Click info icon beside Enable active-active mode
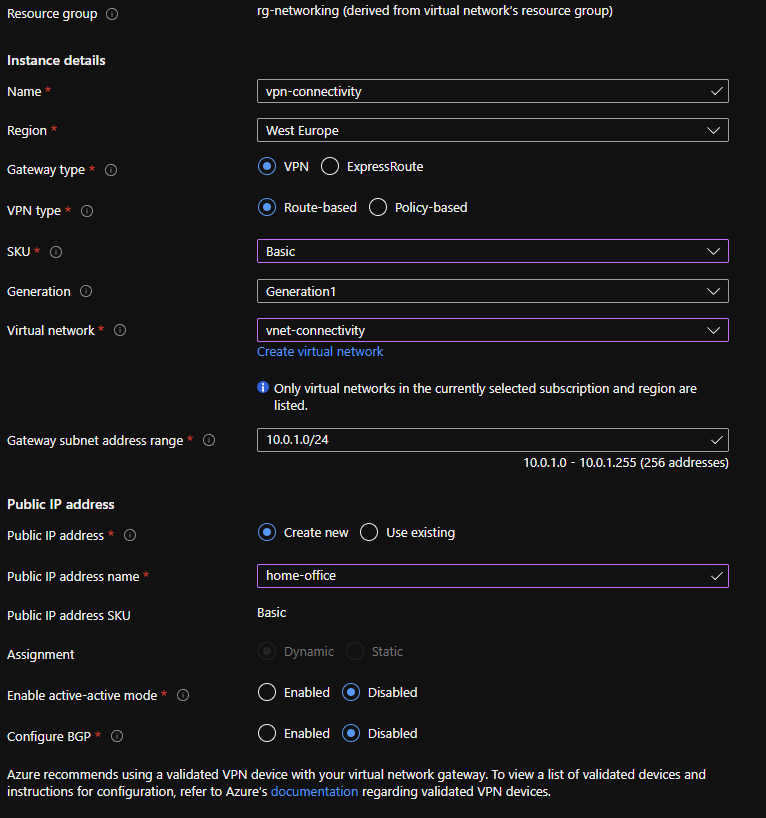 [x=183, y=695]
